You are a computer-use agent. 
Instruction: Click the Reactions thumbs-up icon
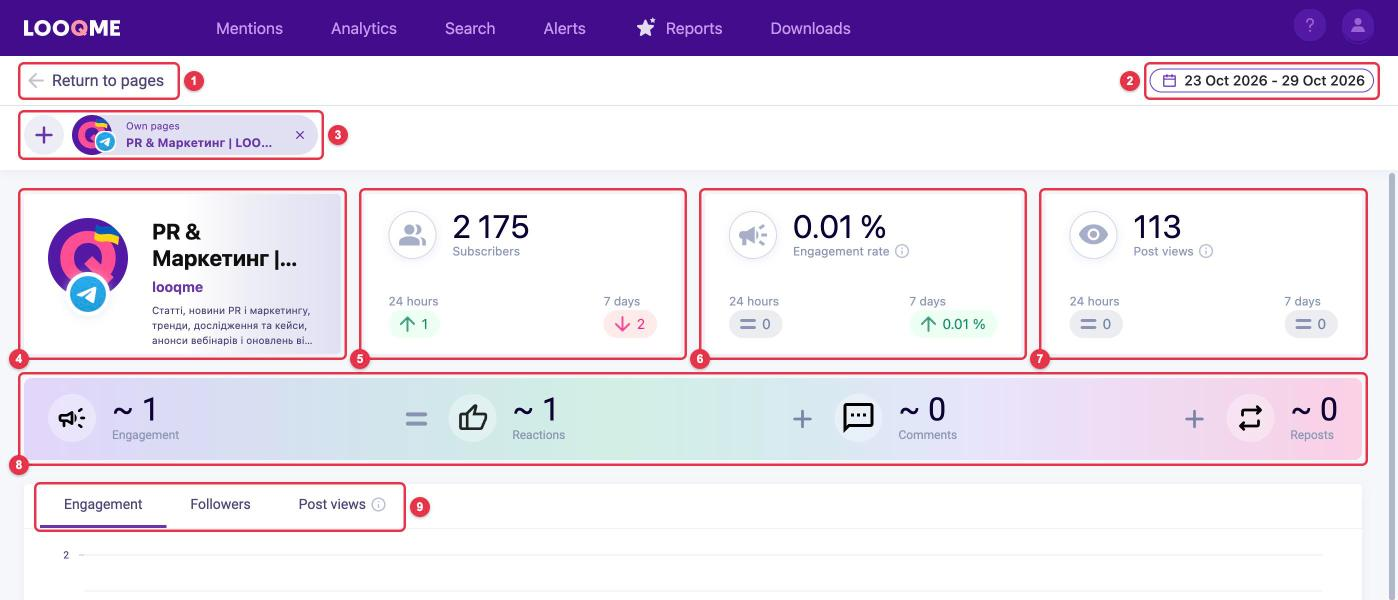tap(472, 418)
